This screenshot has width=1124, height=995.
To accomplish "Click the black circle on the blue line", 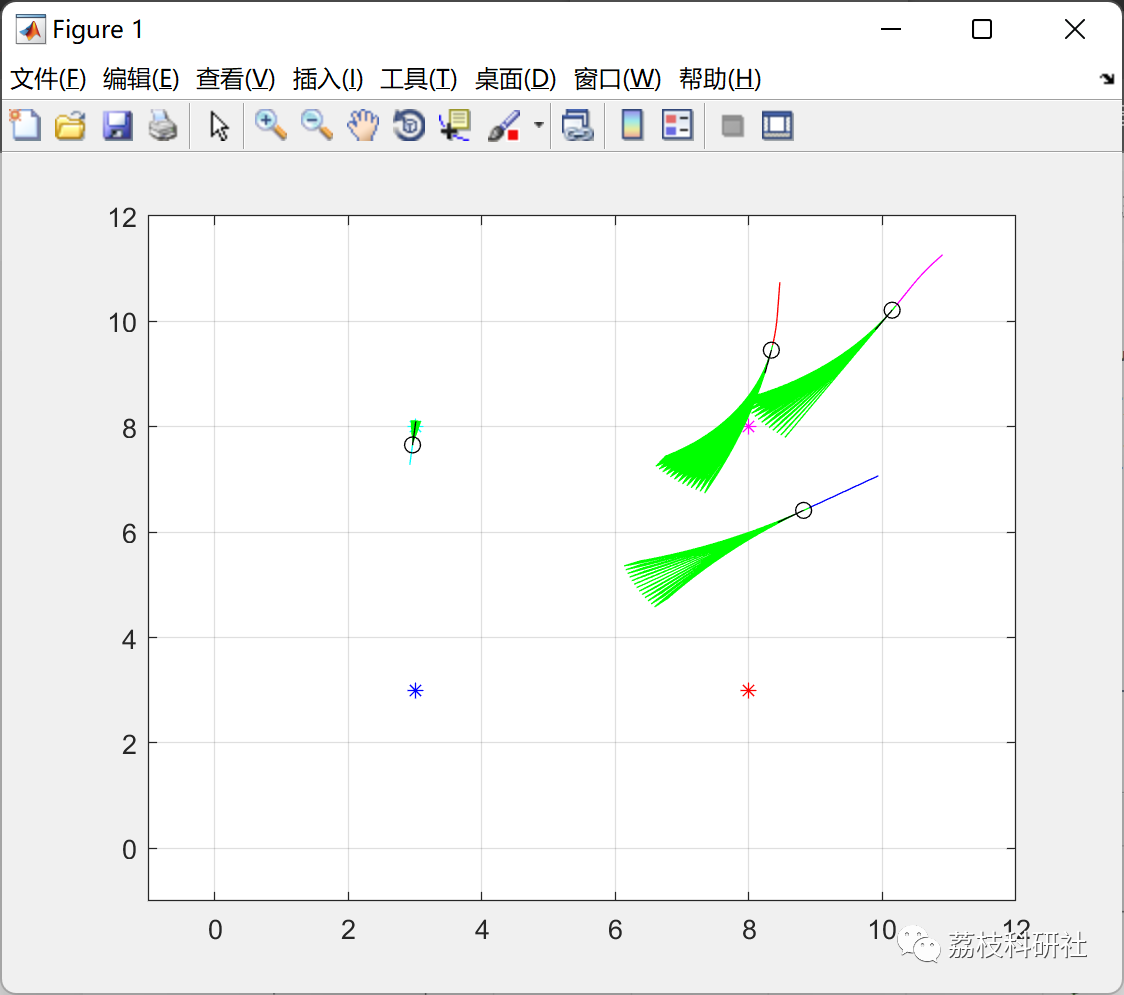I will pos(804,510).
